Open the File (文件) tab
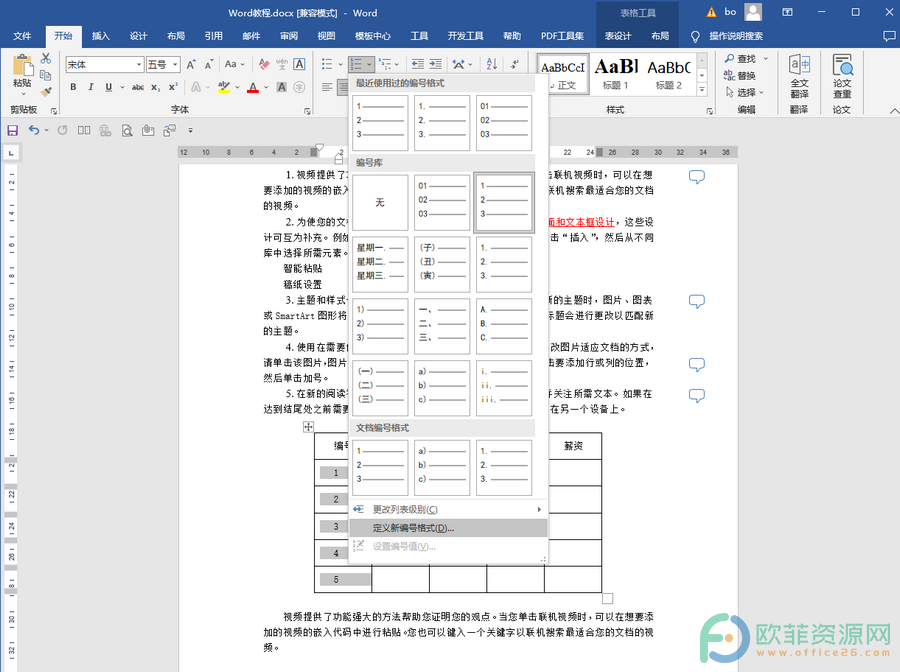This screenshot has width=900, height=672. tap(22, 36)
